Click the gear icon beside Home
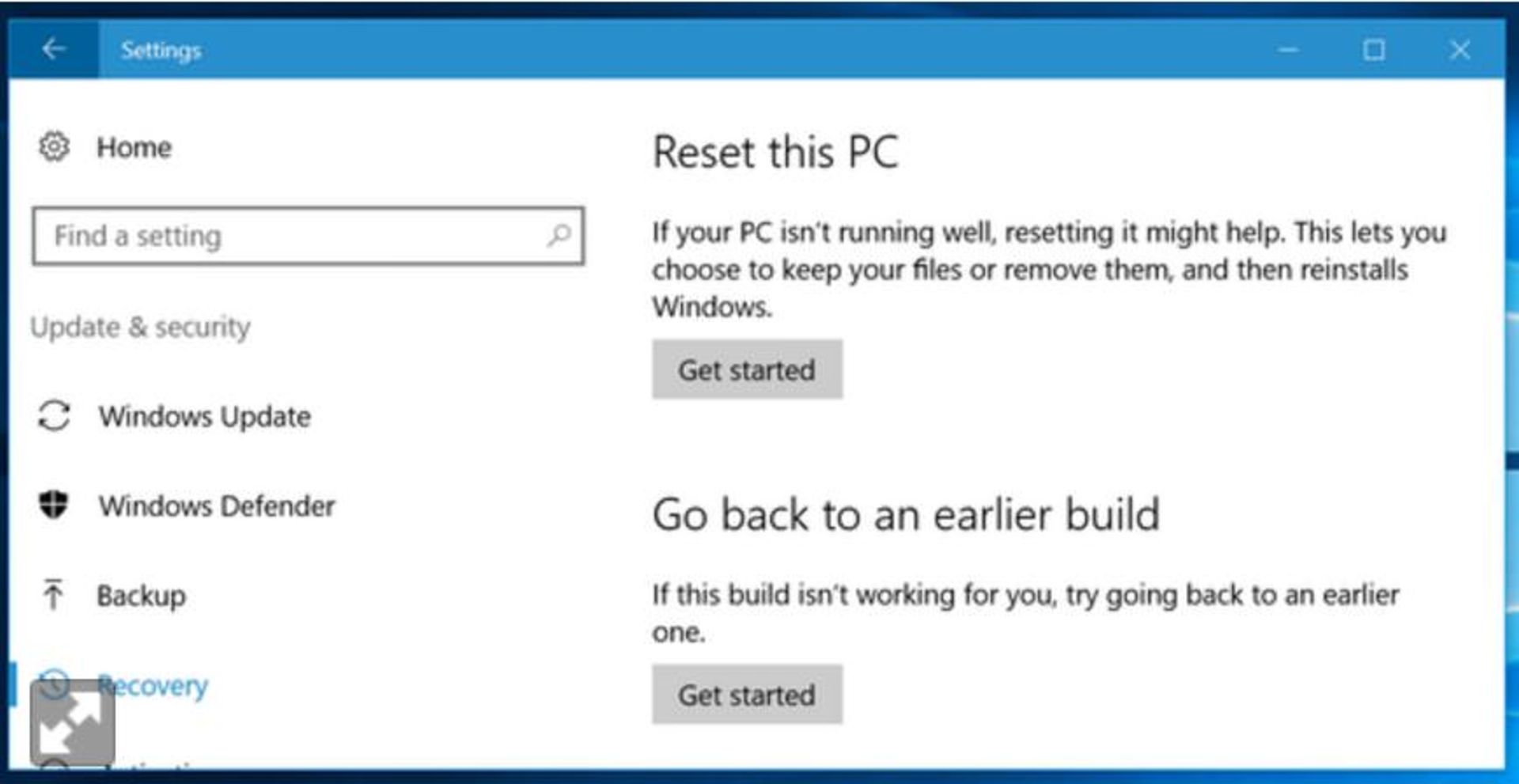Image resolution: width=1519 pixels, height=784 pixels. [55, 147]
